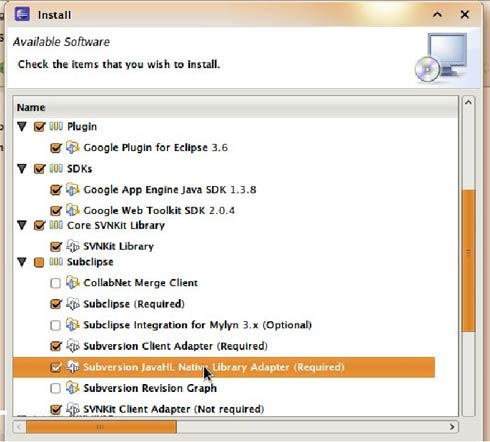The width and height of the screenshot is (490, 442).
Task: Uncheck SVNKit Client Adapter (Not required)
Action: pos(56,409)
